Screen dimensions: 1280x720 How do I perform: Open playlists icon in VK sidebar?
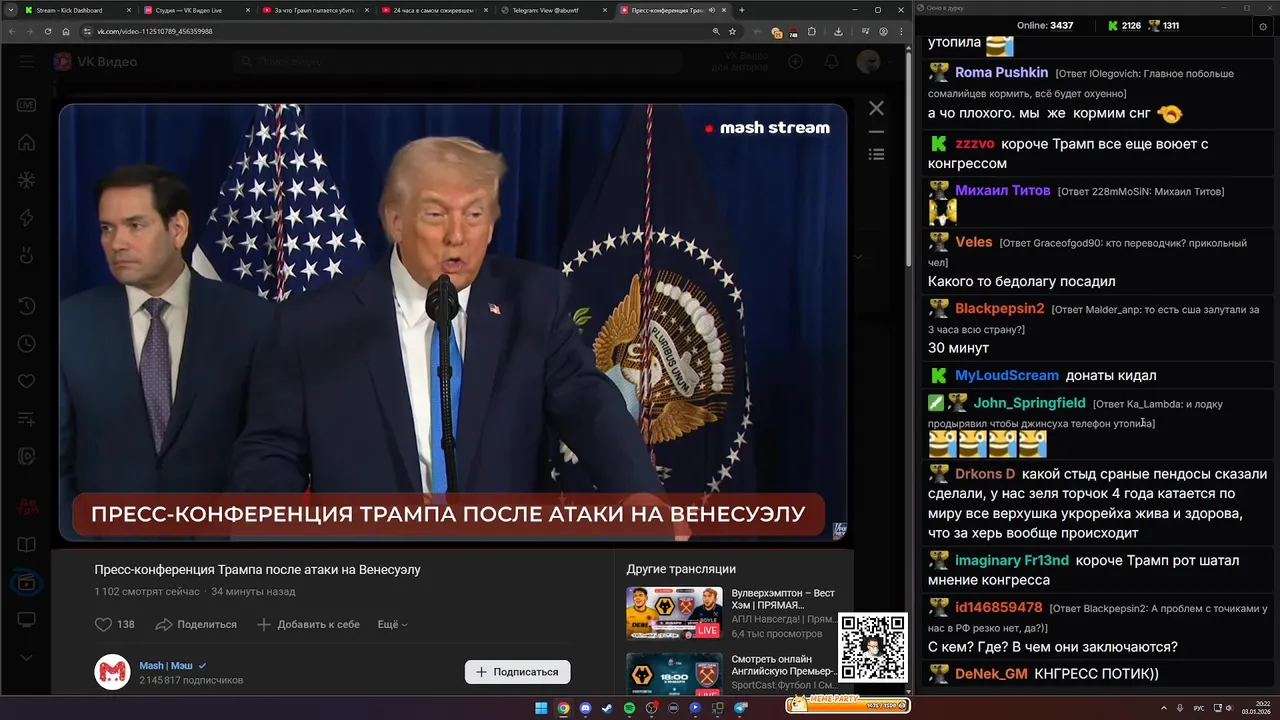point(26,419)
